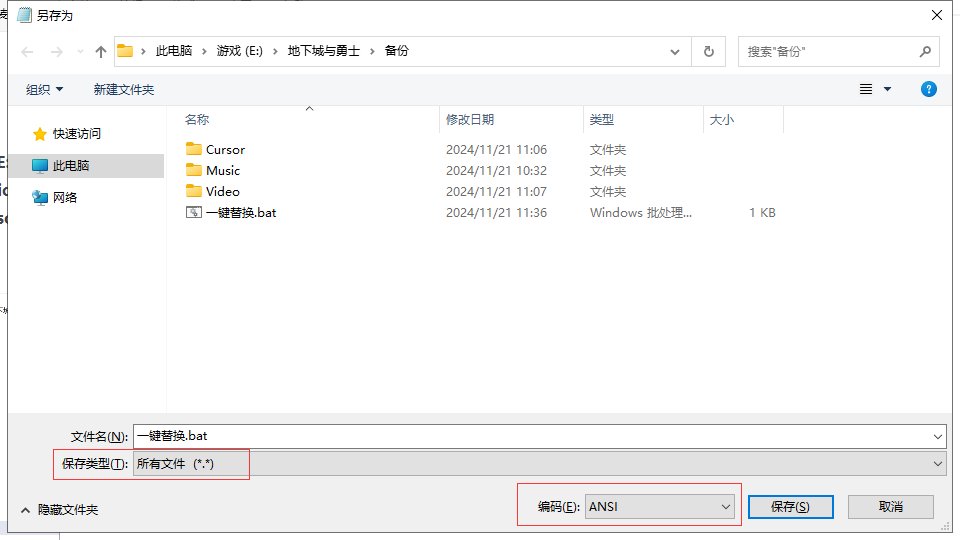Open the 保存类型 combo box
Image resolution: width=960 pixels, height=540 pixels.
539,463
